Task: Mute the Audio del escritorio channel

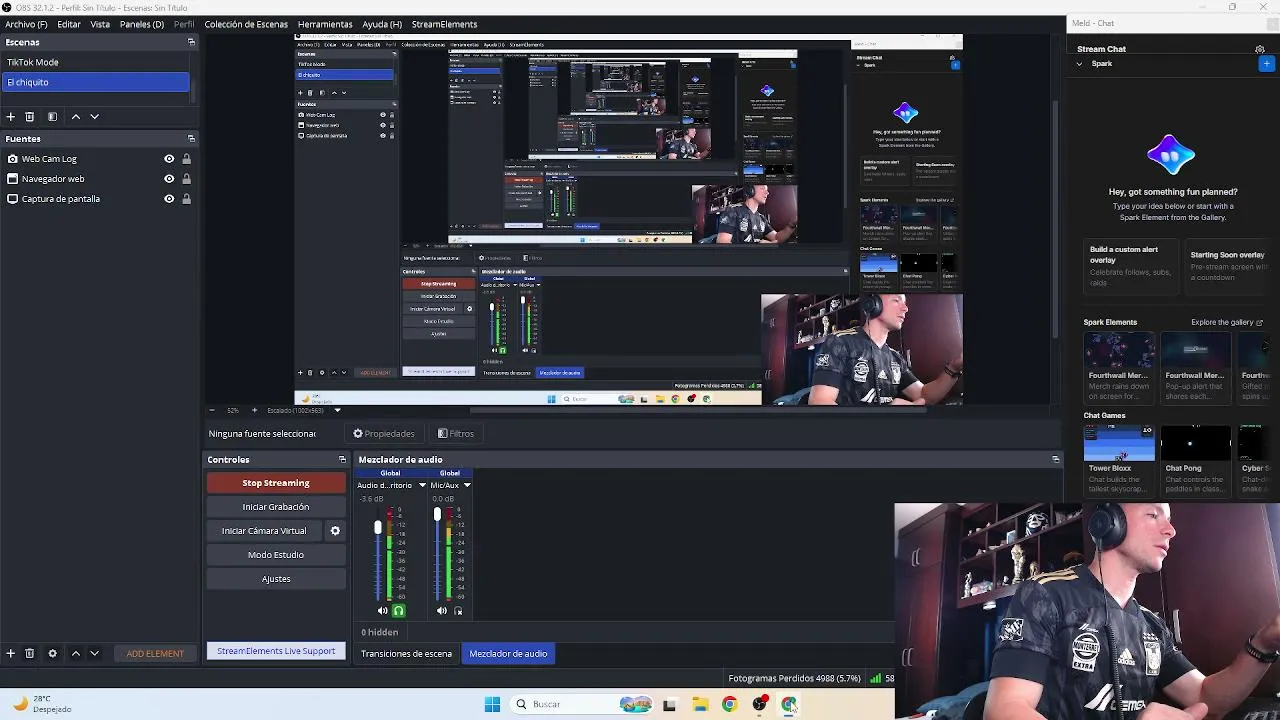Action: (x=382, y=611)
